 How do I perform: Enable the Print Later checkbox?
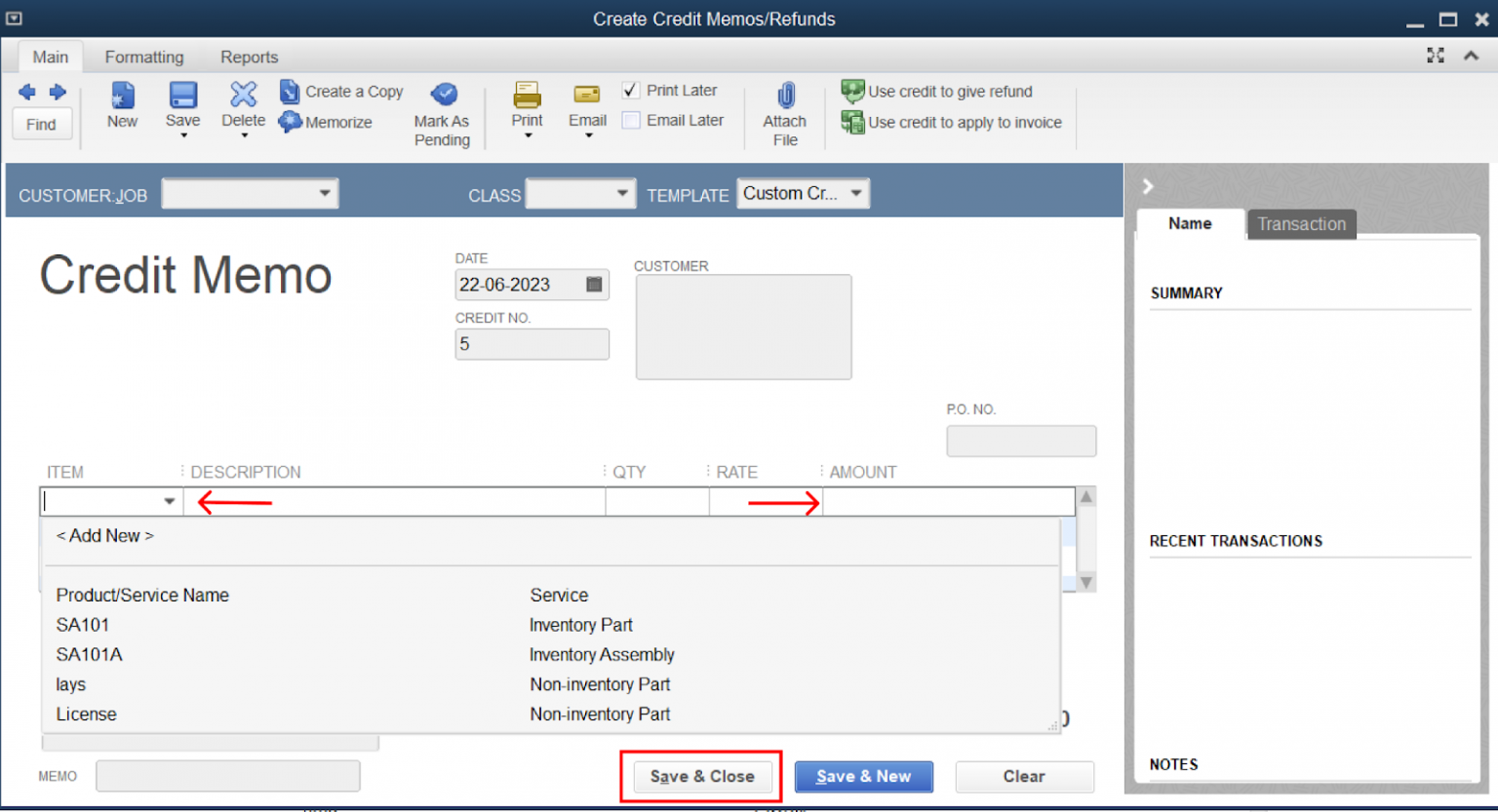(630, 90)
